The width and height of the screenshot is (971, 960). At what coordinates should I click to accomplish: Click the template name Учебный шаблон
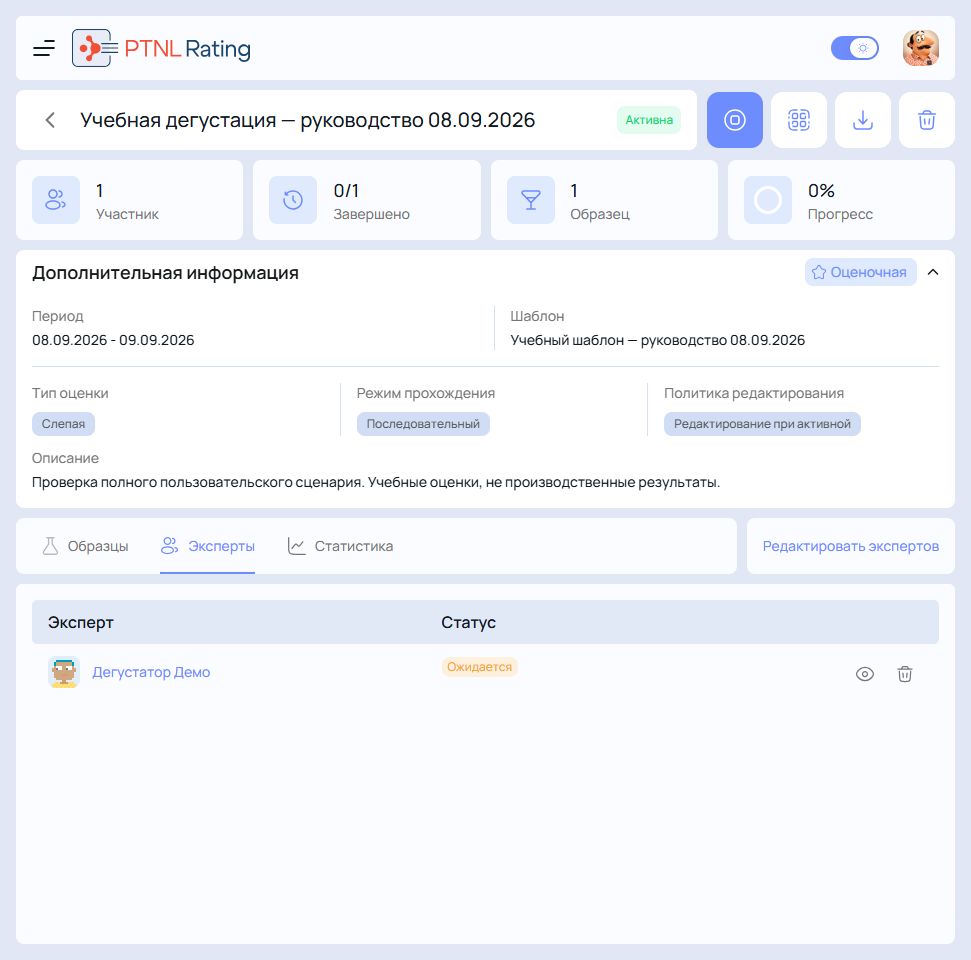658,341
